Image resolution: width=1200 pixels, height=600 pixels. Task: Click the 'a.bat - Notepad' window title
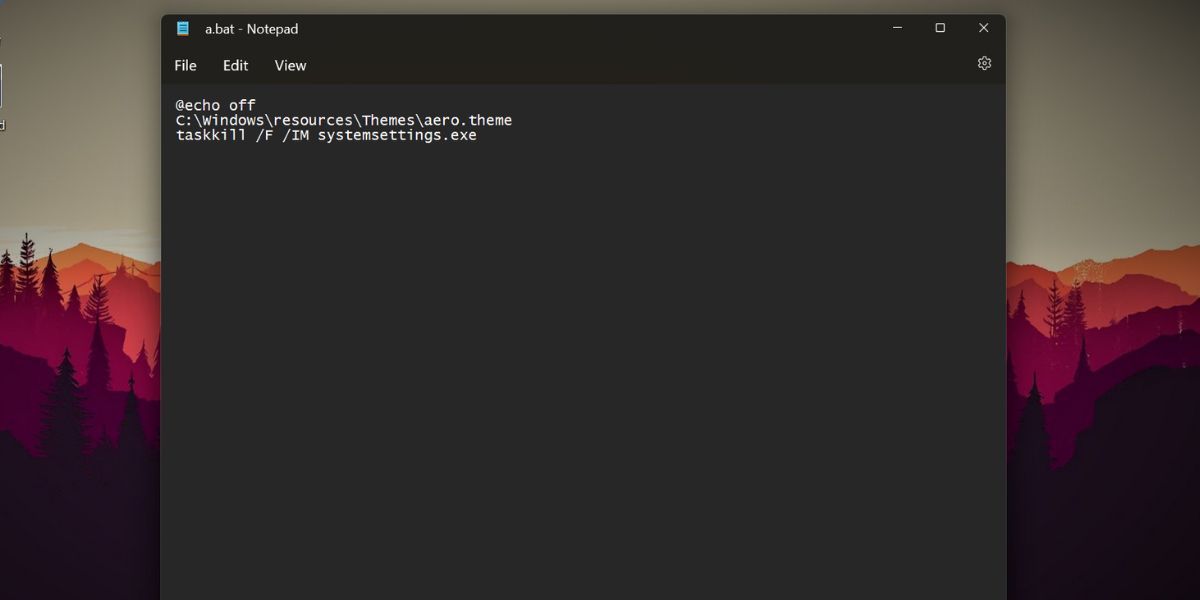coord(251,29)
